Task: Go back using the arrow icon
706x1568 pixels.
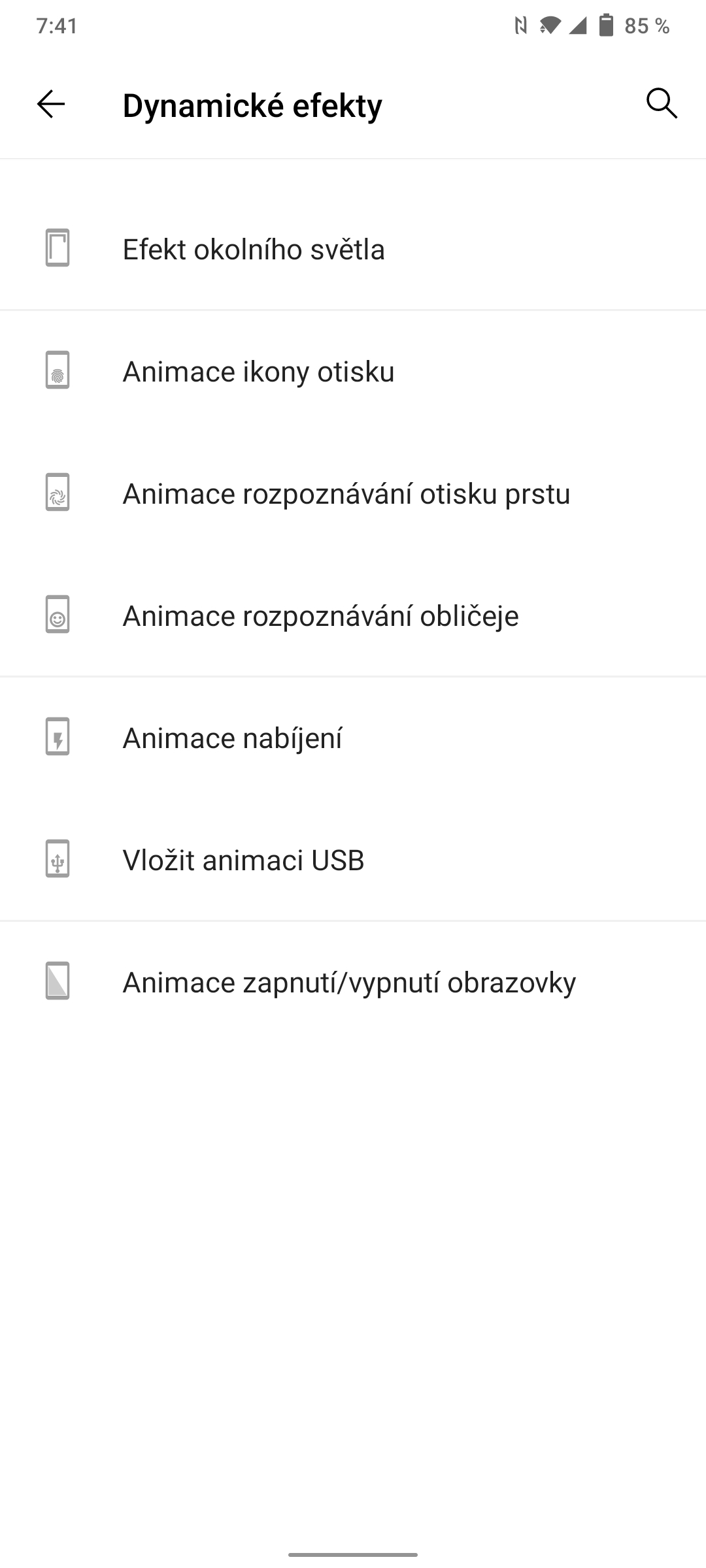Action: pyautogui.click(x=51, y=104)
